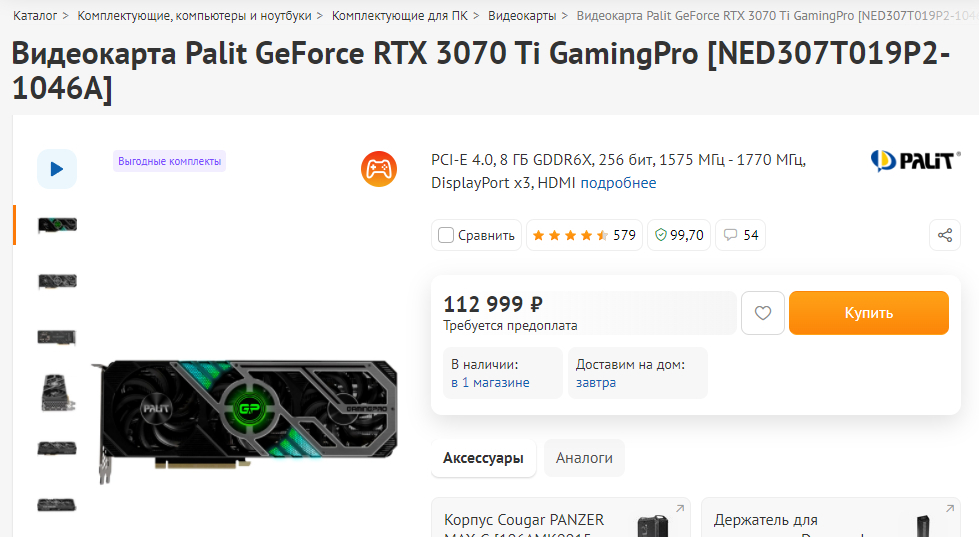This screenshot has height=537, width=979.
Task: Click the 'в 1 магазине' availability link
Action: (x=490, y=382)
